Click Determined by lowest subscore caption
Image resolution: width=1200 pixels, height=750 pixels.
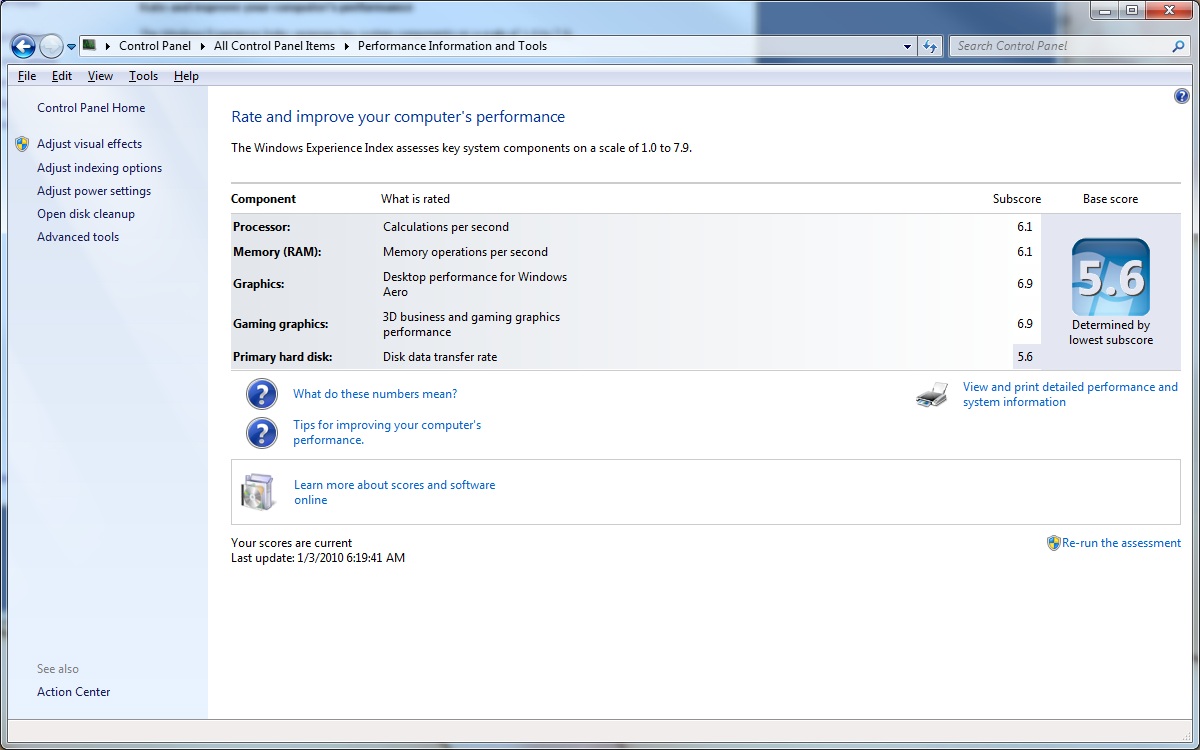click(1111, 332)
